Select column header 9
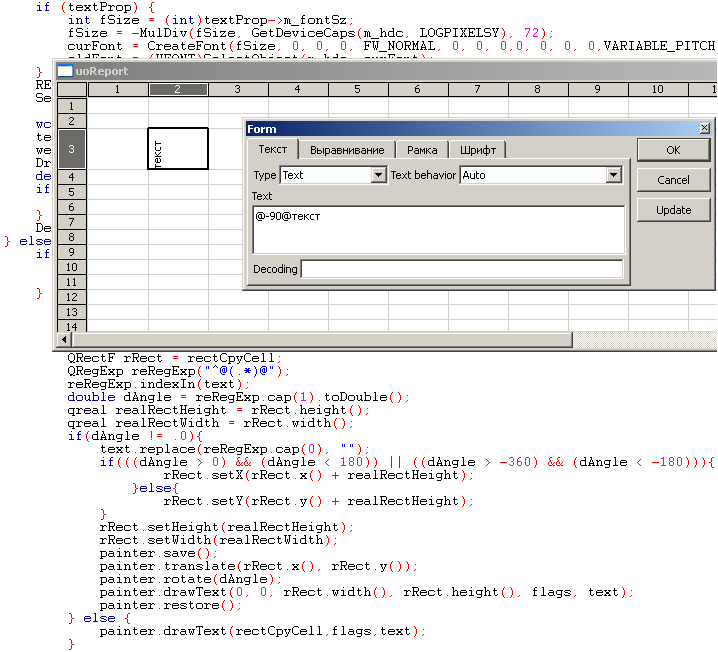 598,90
